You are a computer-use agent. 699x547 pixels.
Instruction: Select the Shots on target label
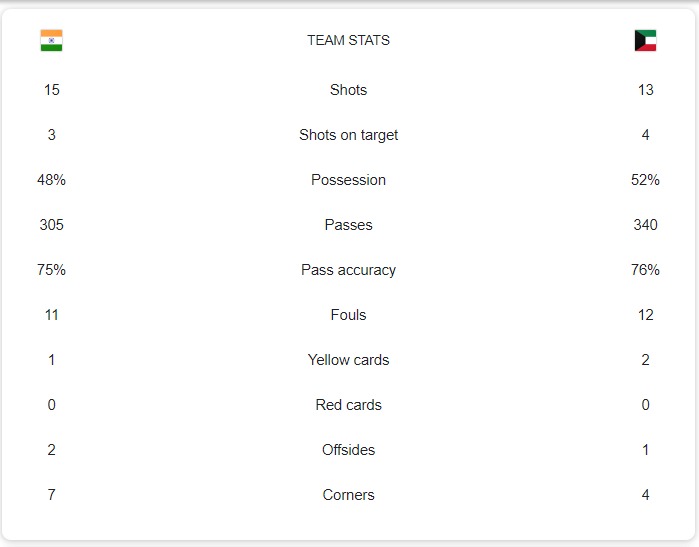348,135
